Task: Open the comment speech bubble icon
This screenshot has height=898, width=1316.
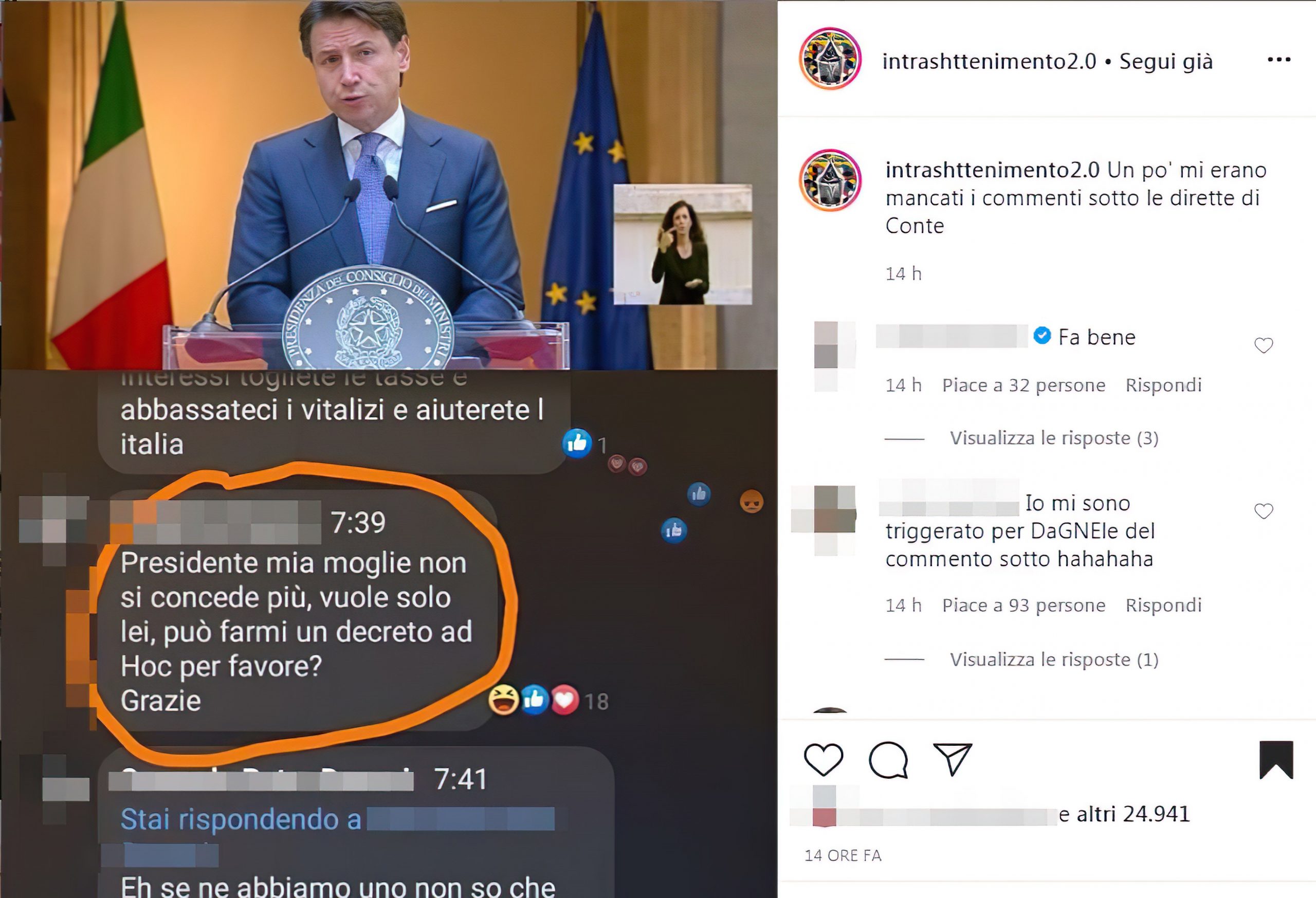Action: coord(888,759)
